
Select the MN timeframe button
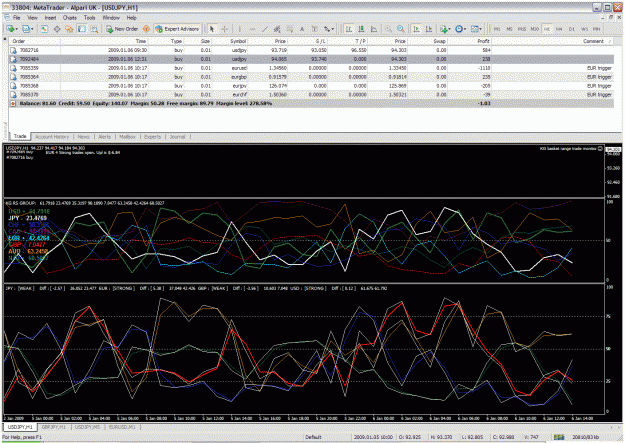[596, 29]
